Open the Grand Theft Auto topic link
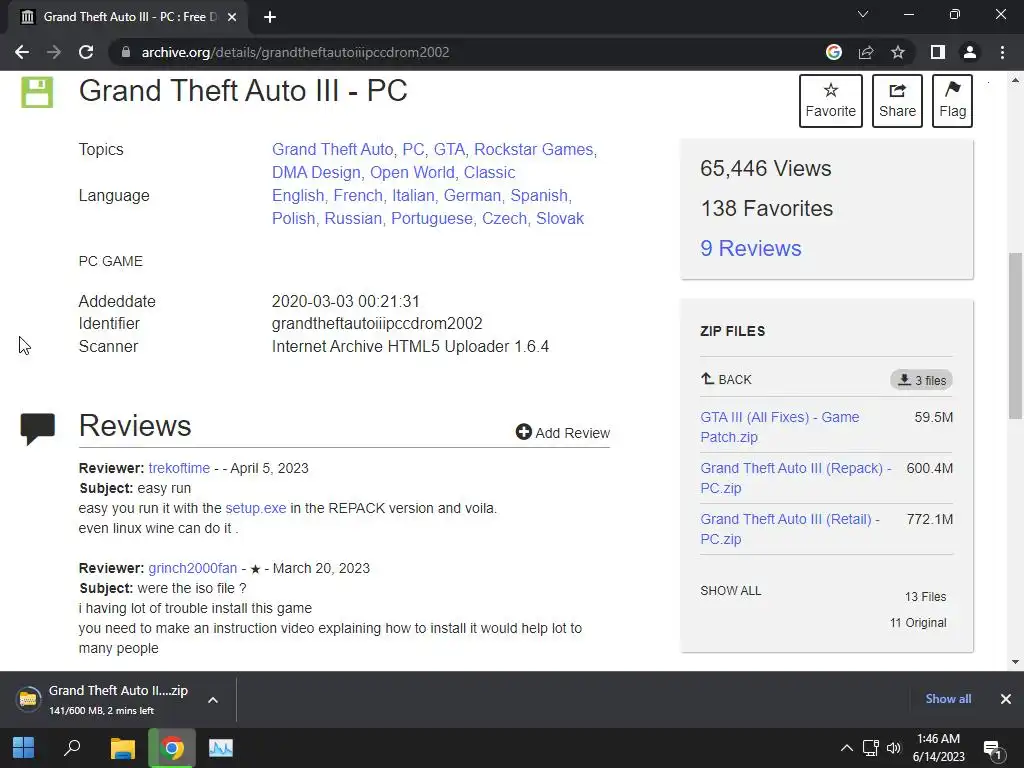Image resolution: width=1024 pixels, height=768 pixels. coord(332,150)
